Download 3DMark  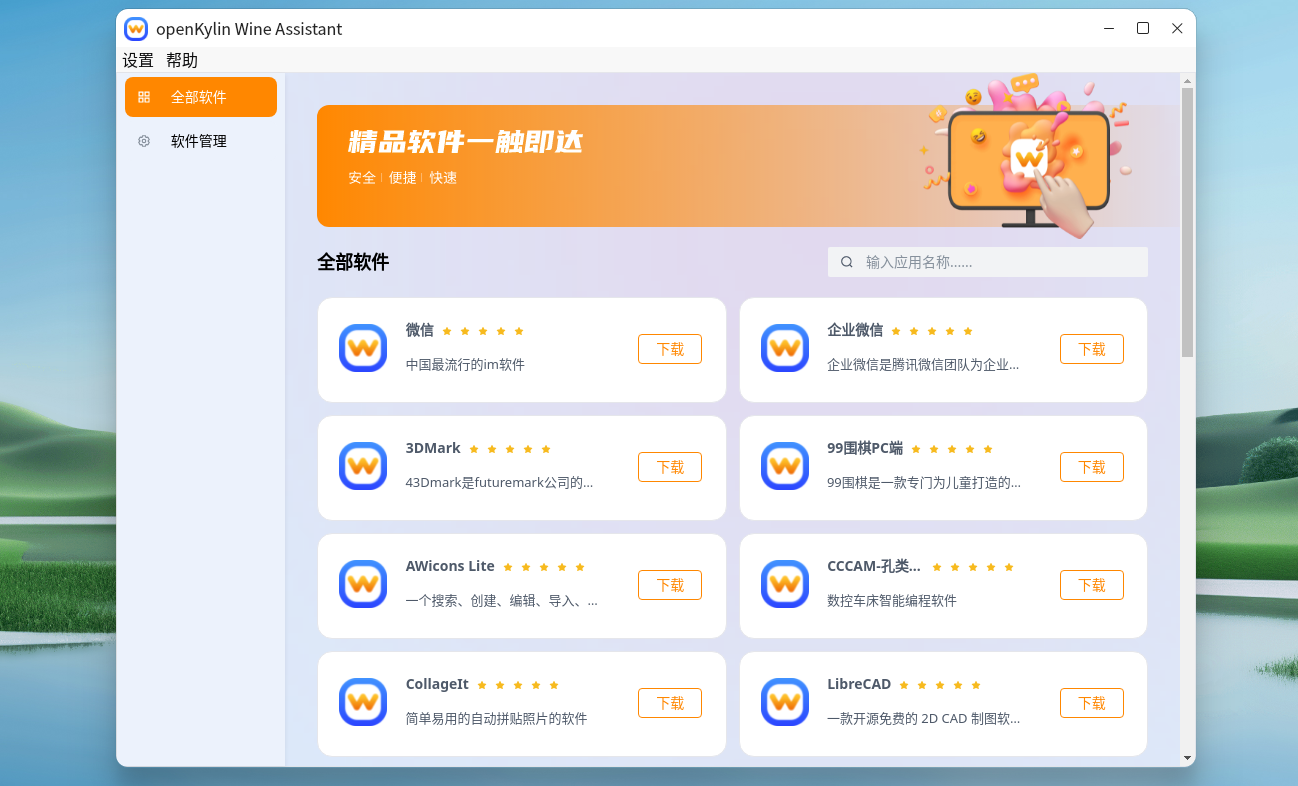(x=670, y=467)
